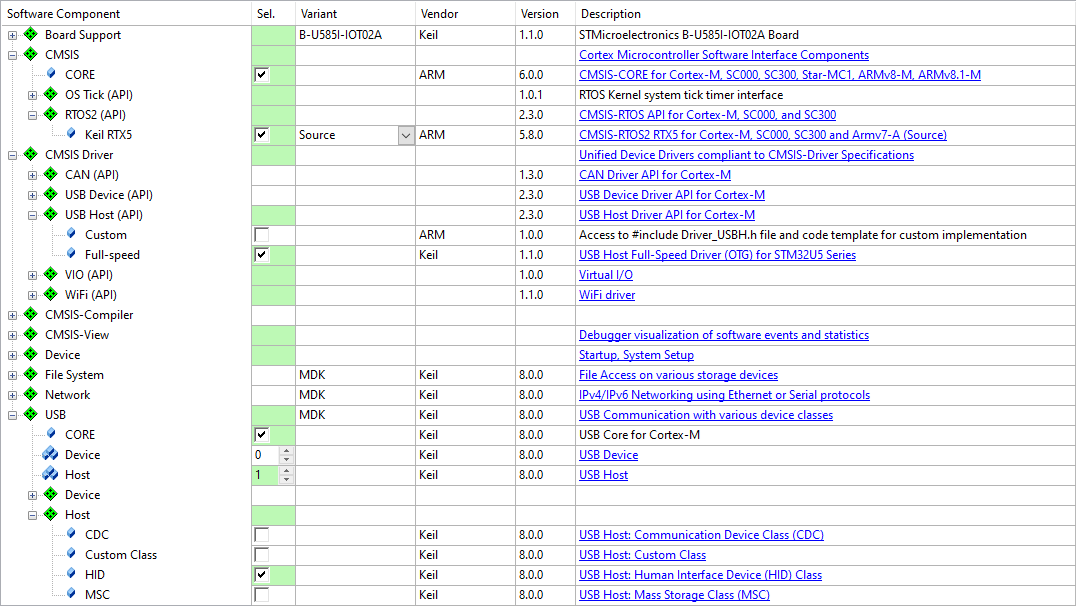Click the multi-instance icon beside USB Host row

pos(50,475)
